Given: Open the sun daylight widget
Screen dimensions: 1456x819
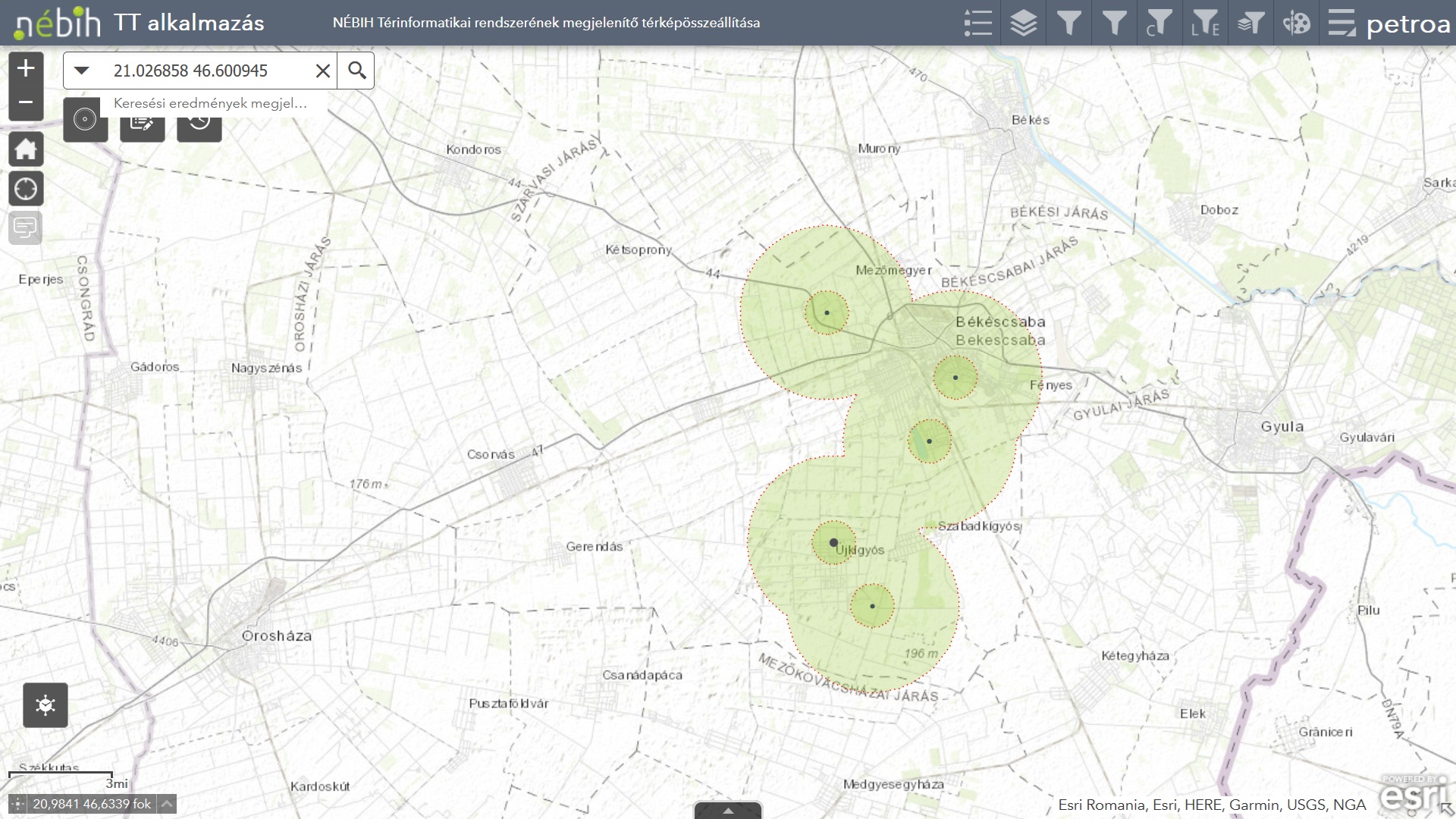Looking at the screenshot, I should pos(45,705).
